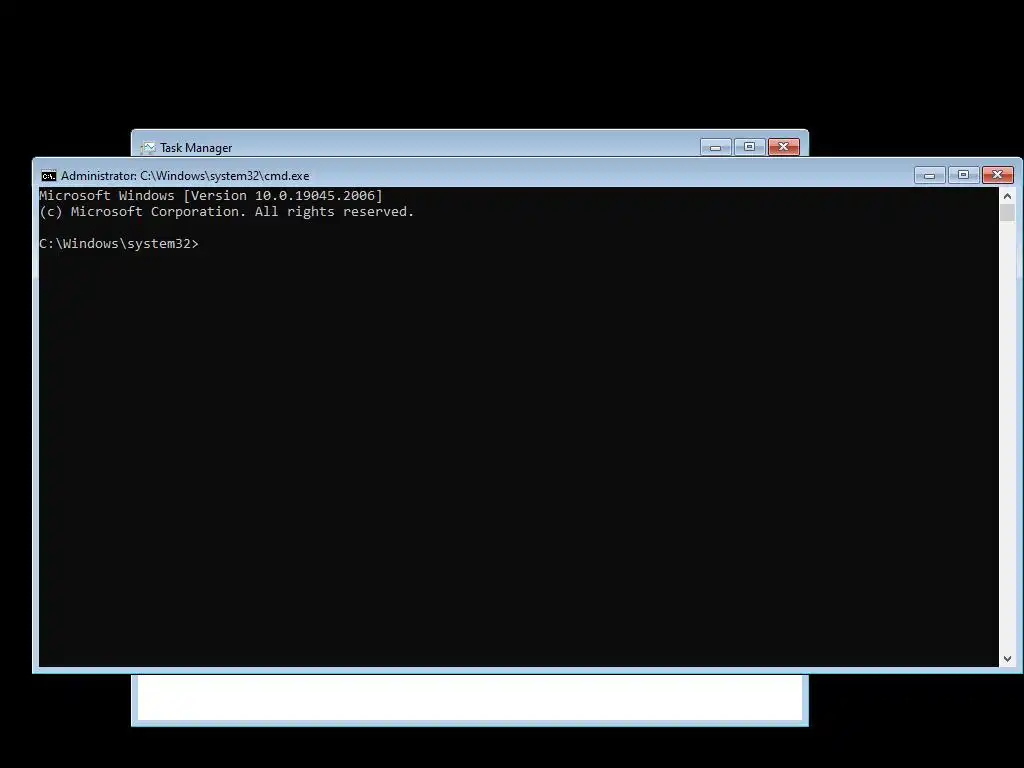Screen dimensions: 1024x768
Task: Maximize the Task Manager window
Action: click(749, 147)
